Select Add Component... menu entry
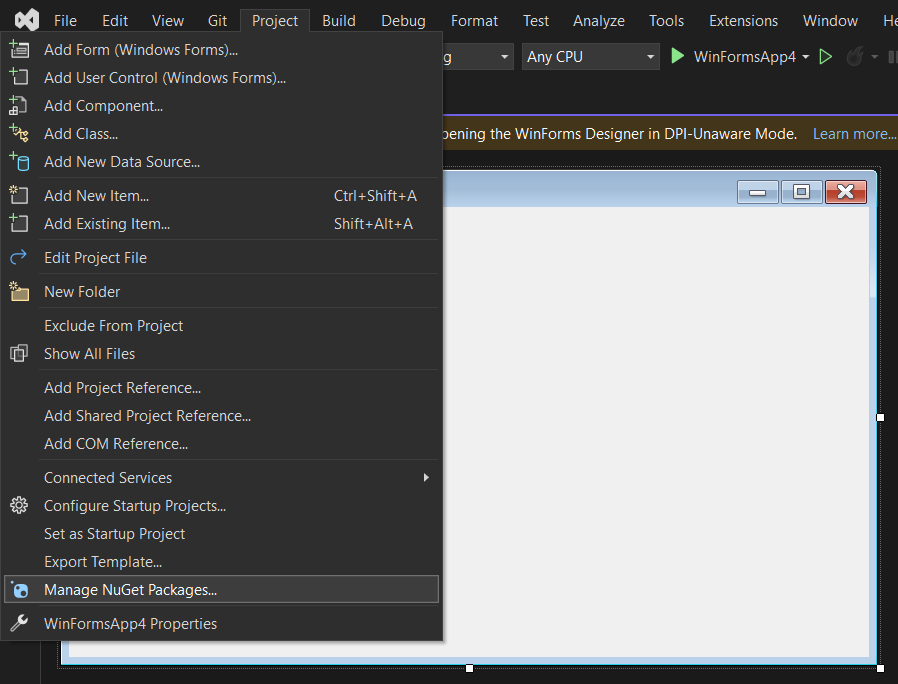 tap(221, 105)
